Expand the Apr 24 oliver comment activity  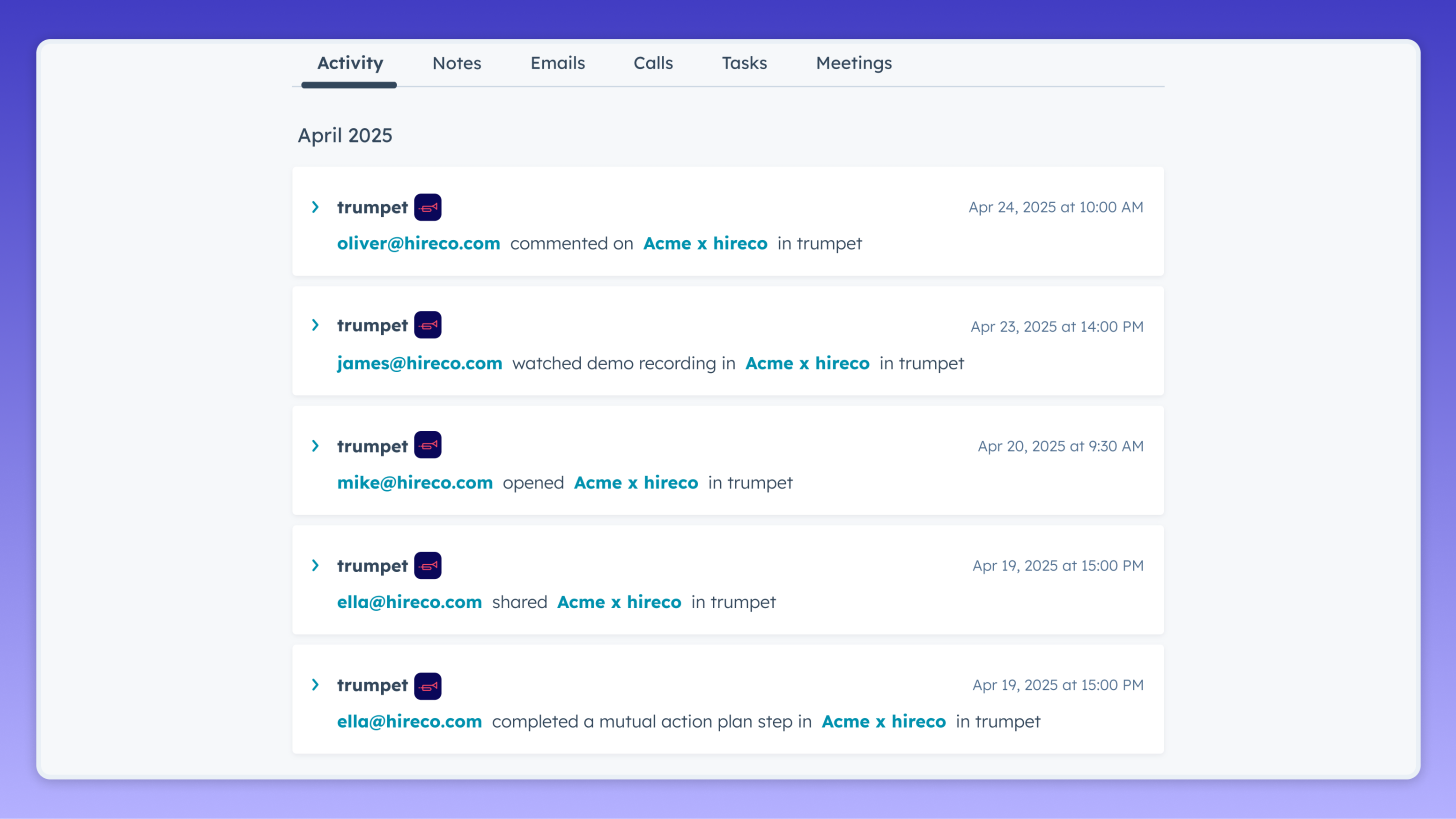(x=315, y=207)
